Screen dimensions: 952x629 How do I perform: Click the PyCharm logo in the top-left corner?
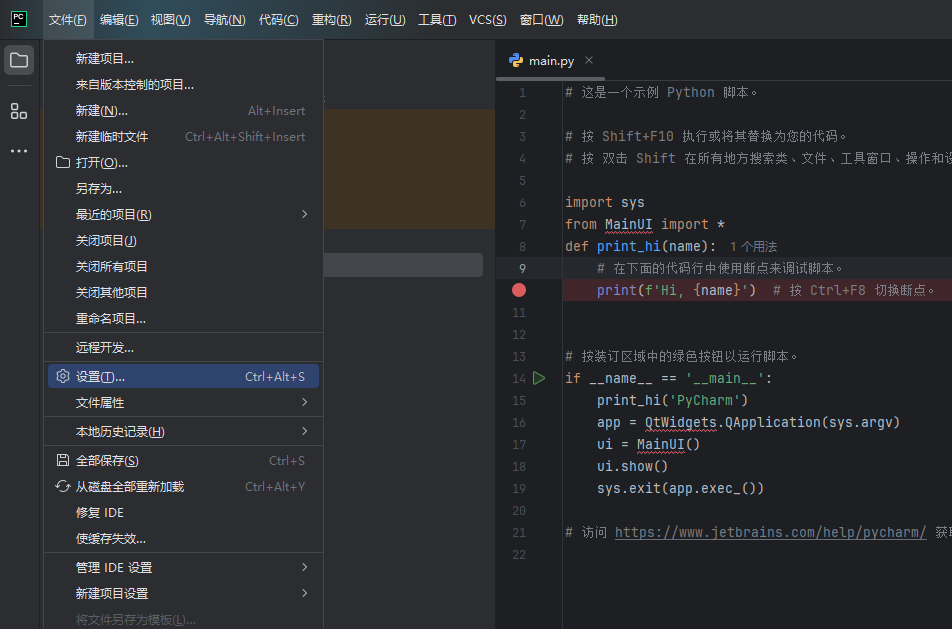18,18
